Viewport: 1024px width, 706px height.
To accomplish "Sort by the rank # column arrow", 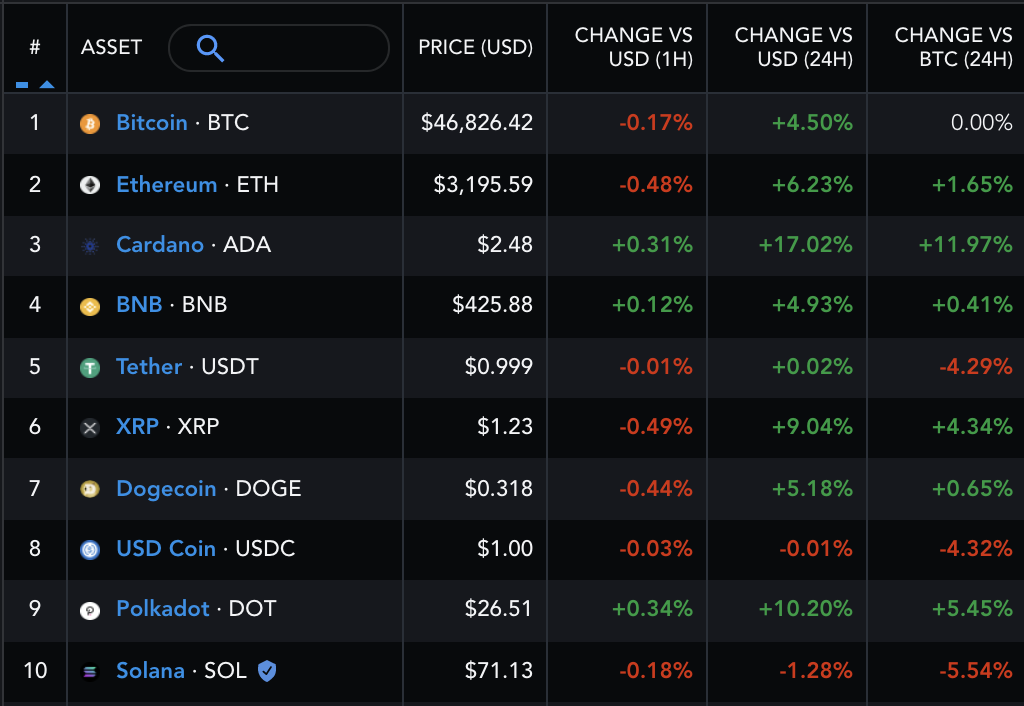I will pos(46,85).
